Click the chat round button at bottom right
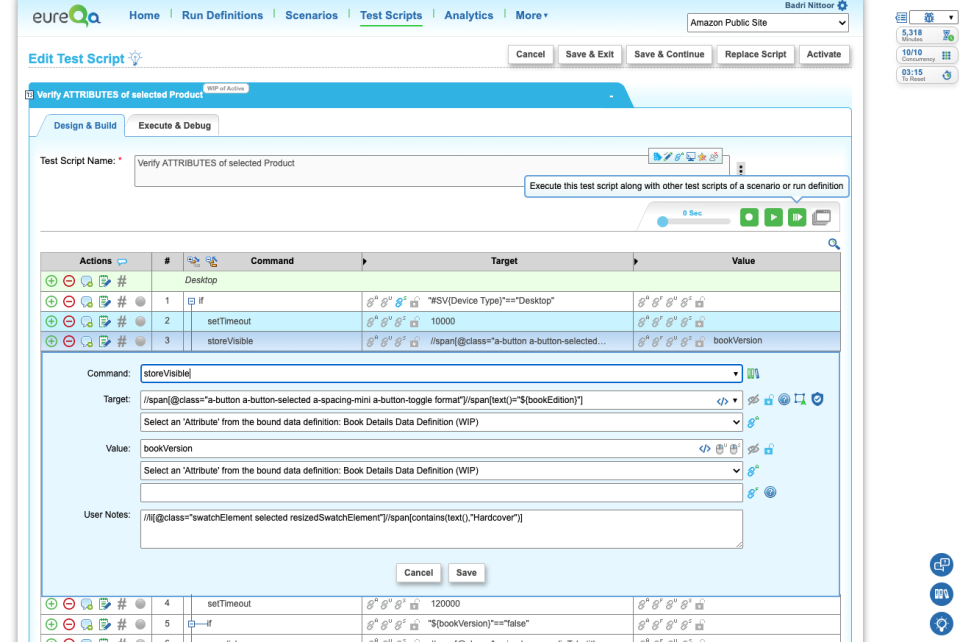Image resolution: width=960 pixels, height=642 pixels. (941, 564)
